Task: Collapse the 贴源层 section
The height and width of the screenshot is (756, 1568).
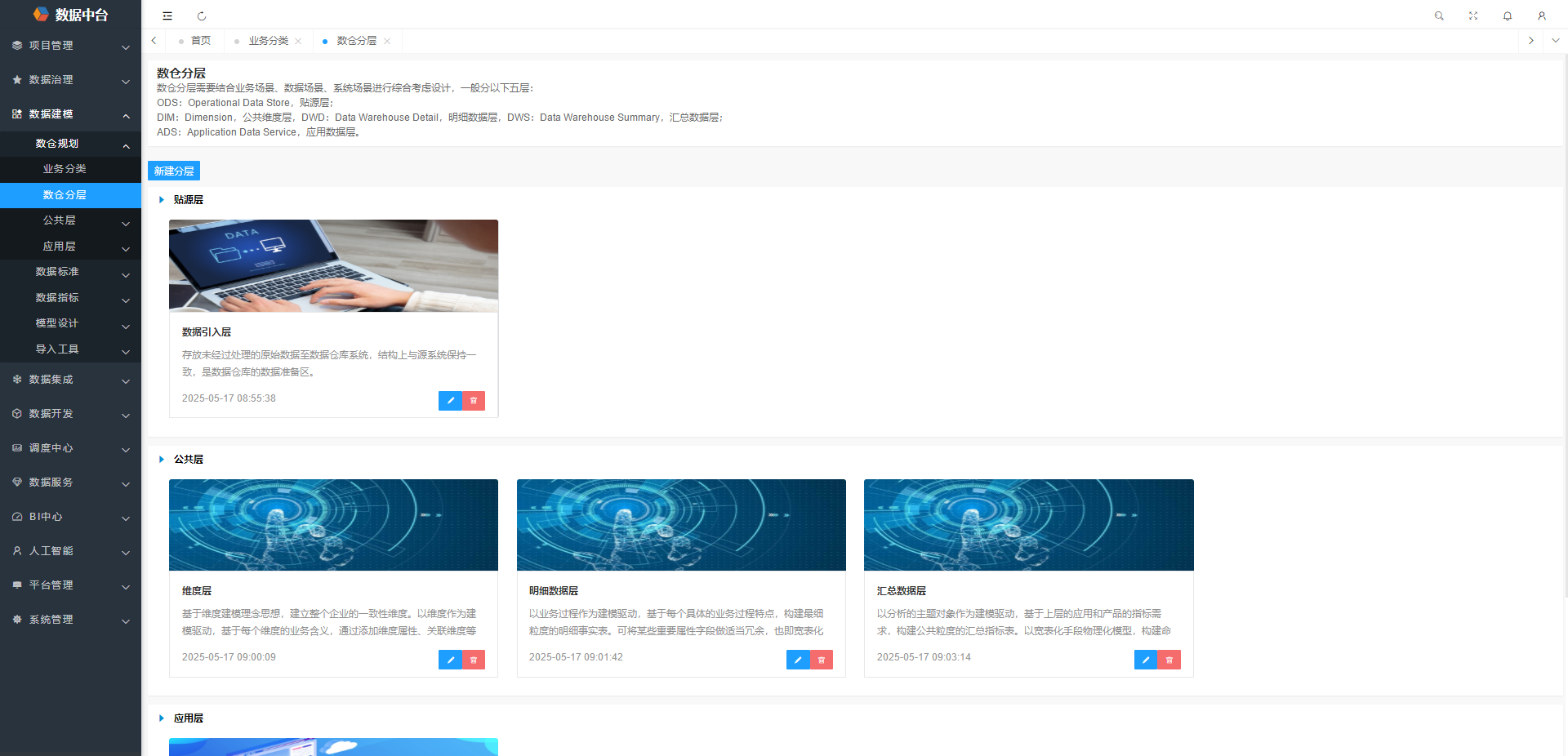Action: [x=162, y=200]
